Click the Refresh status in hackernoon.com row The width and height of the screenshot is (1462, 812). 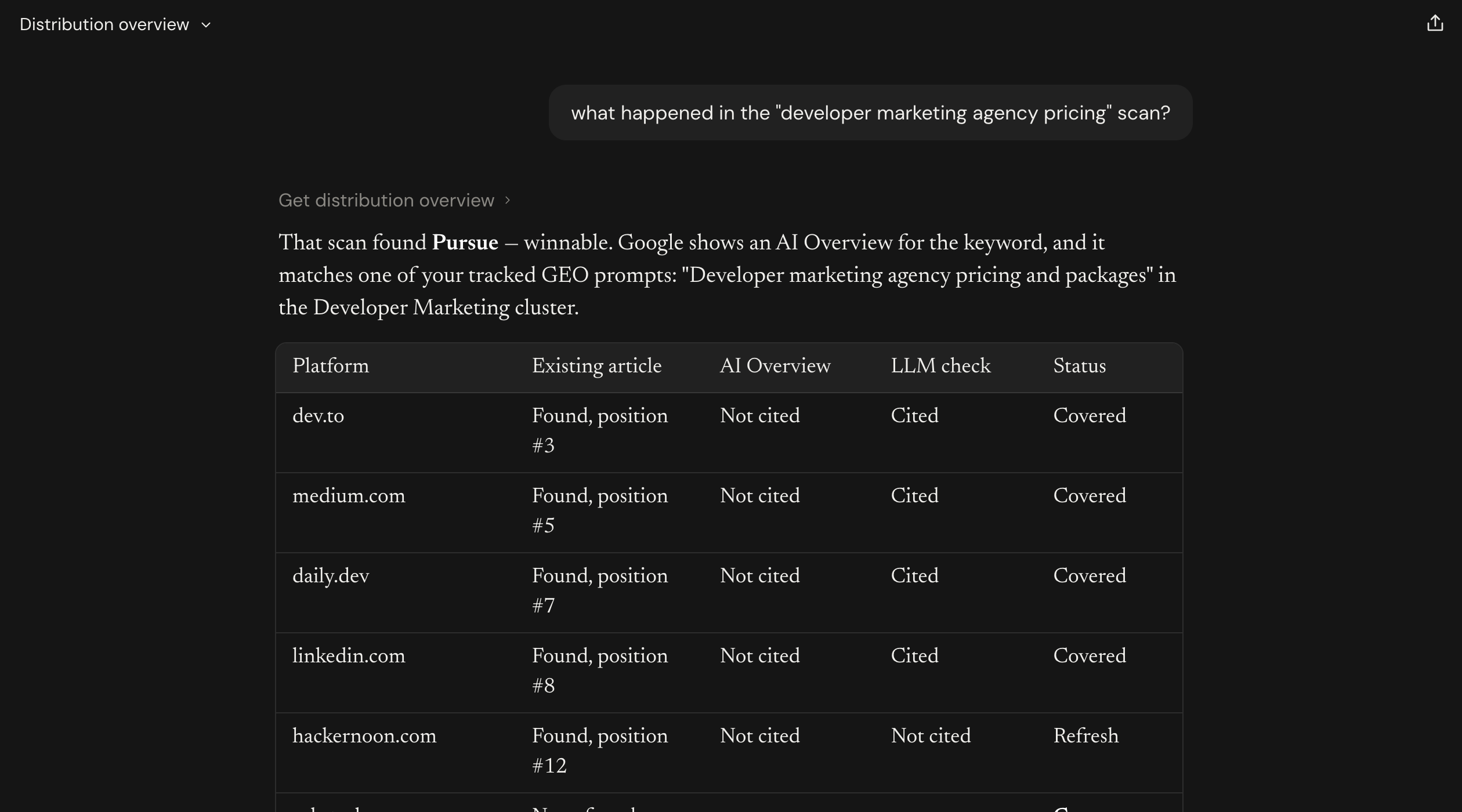(x=1085, y=736)
